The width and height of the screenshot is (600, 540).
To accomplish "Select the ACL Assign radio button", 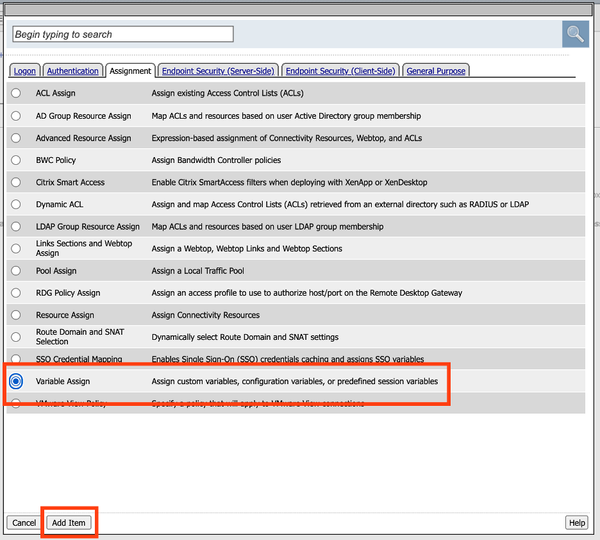I will 16,93.
